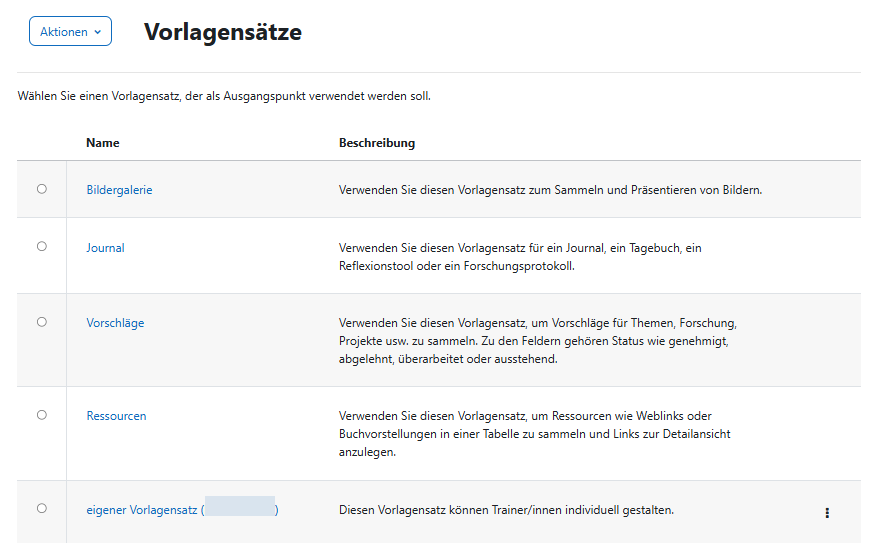Click the instruction text 'Wählen Sie einen Vorlagensatz'
The width and height of the screenshot is (877, 543).
click(x=224, y=96)
